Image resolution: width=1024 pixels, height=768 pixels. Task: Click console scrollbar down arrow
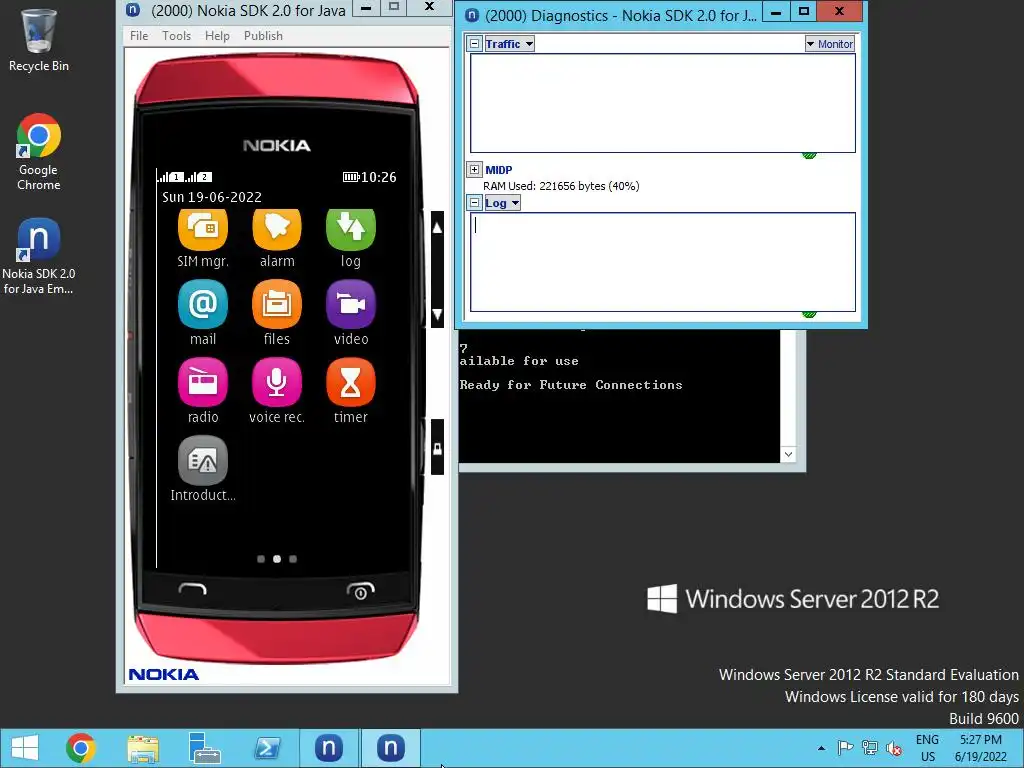click(x=788, y=454)
